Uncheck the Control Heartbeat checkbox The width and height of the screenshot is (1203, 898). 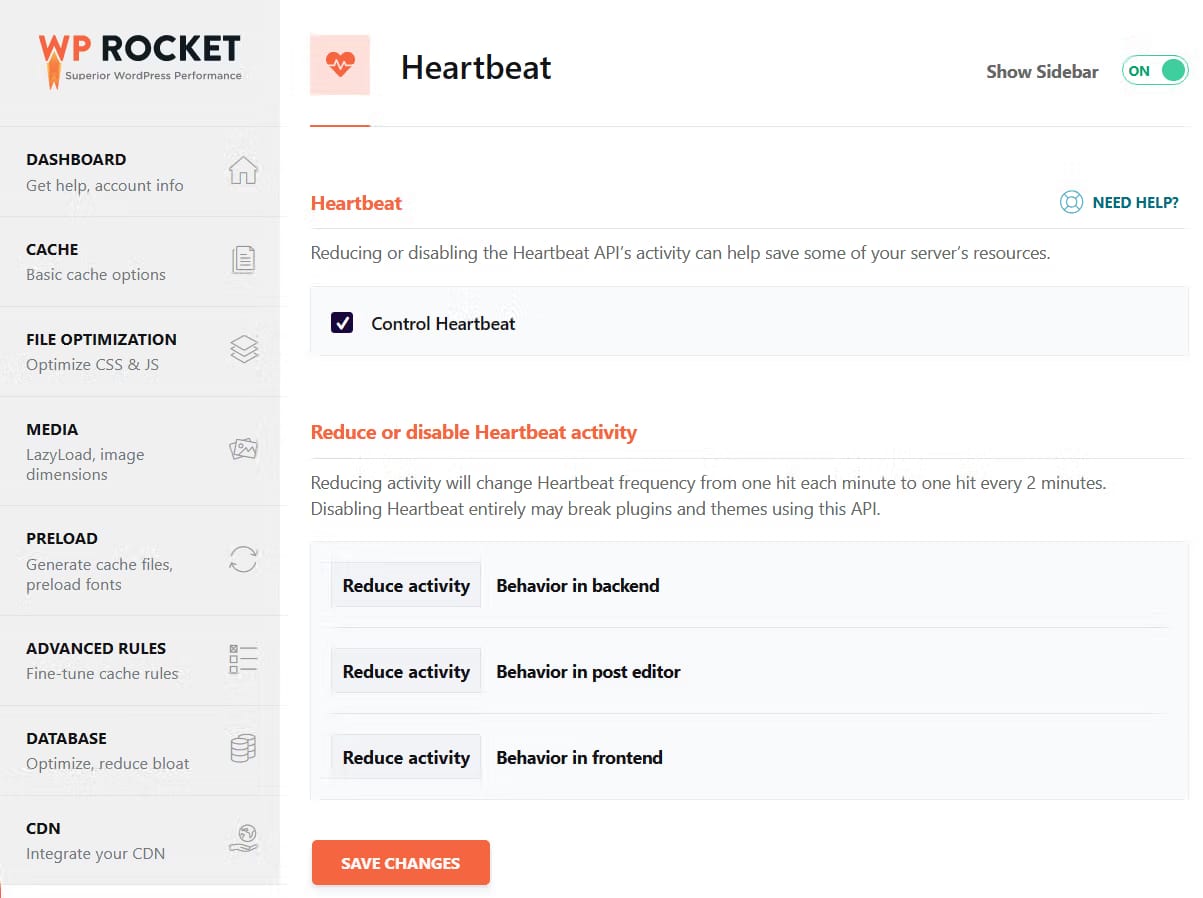pyautogui.click(x=341, y=323)
